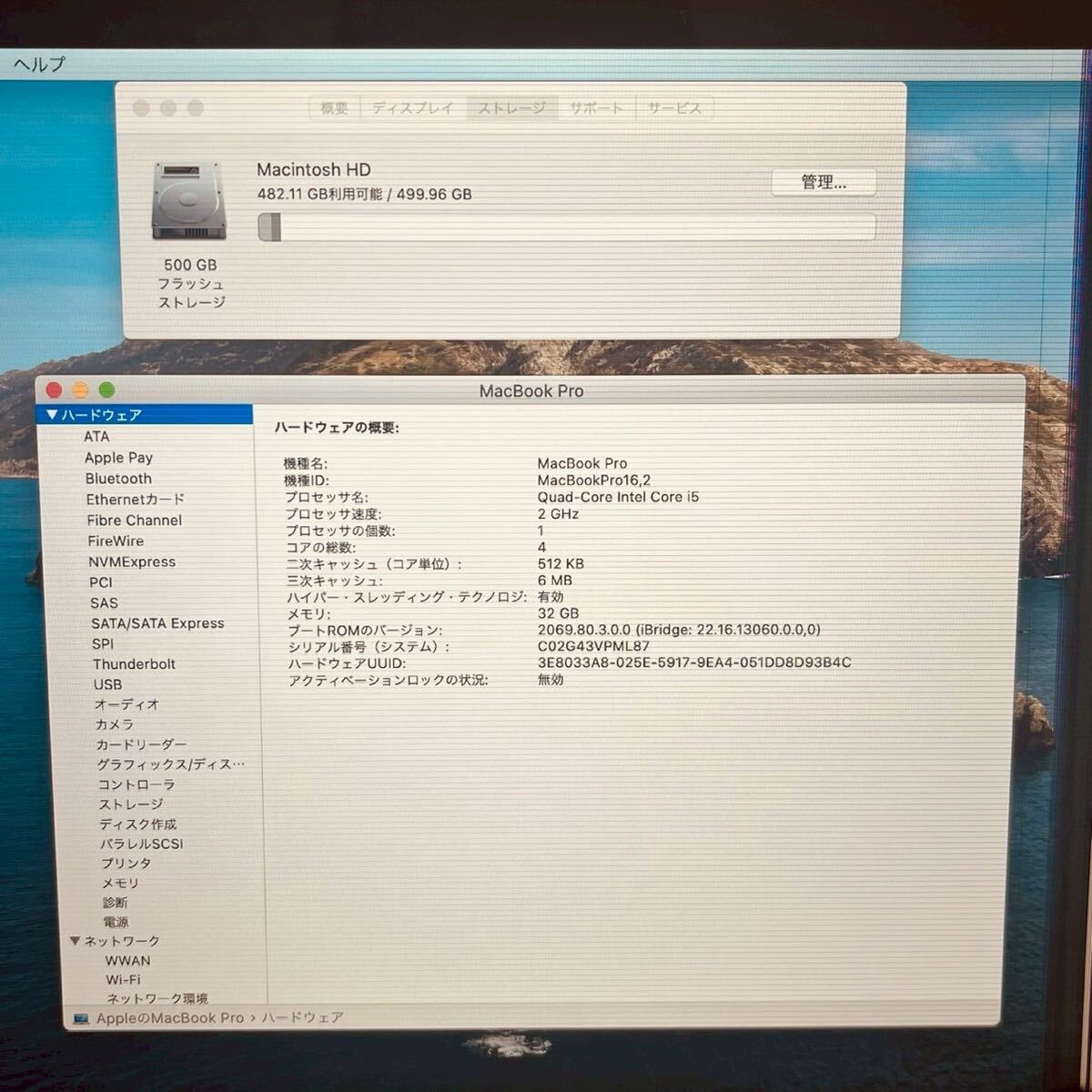This screenshot has width=1092, height=1092.
Task: Select カードリーダー in the sidebar
Action: (x=142, y=744)
